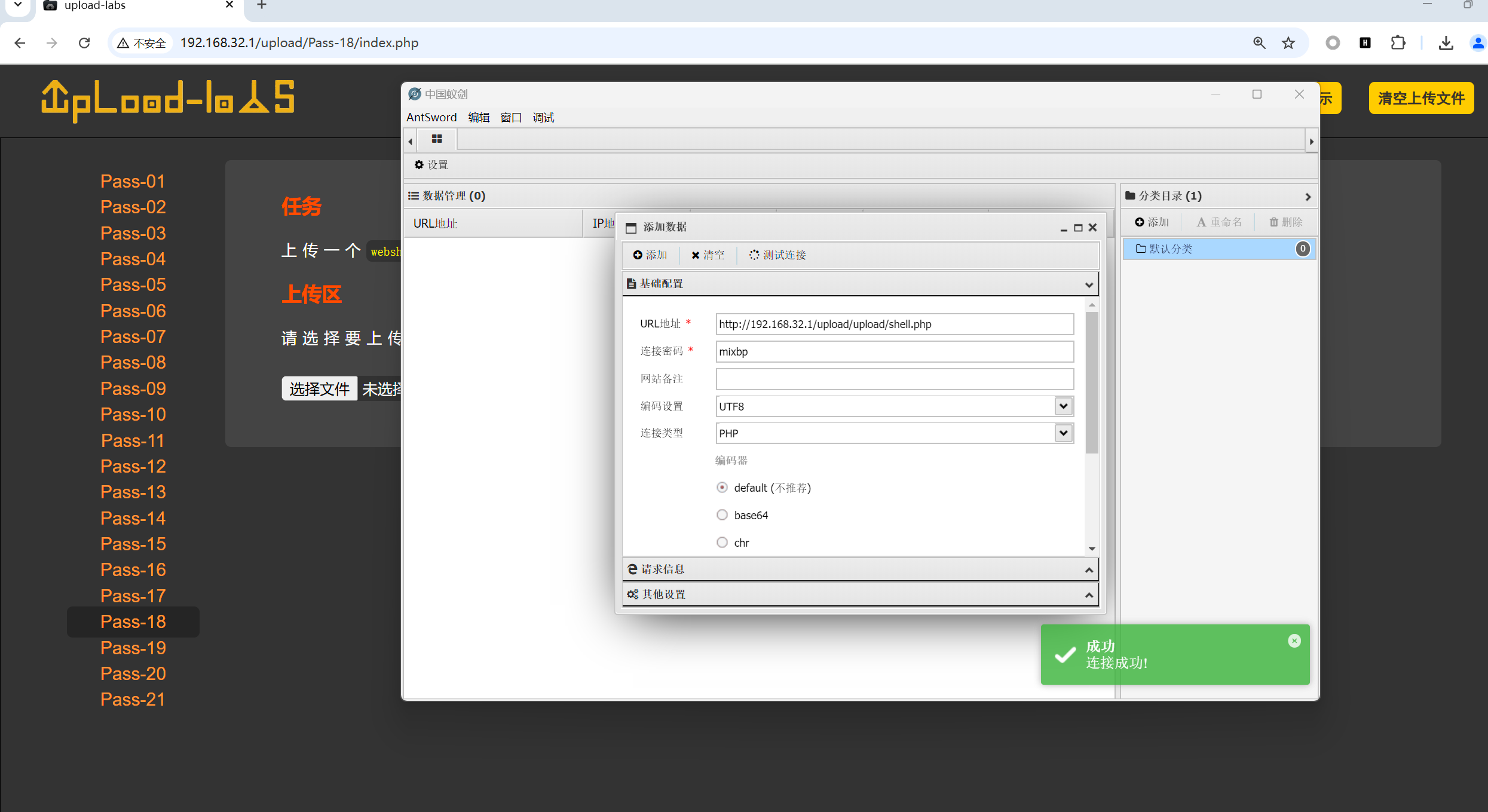Go to the Pass-19 link
The image size is (1488, 812).
133,648
